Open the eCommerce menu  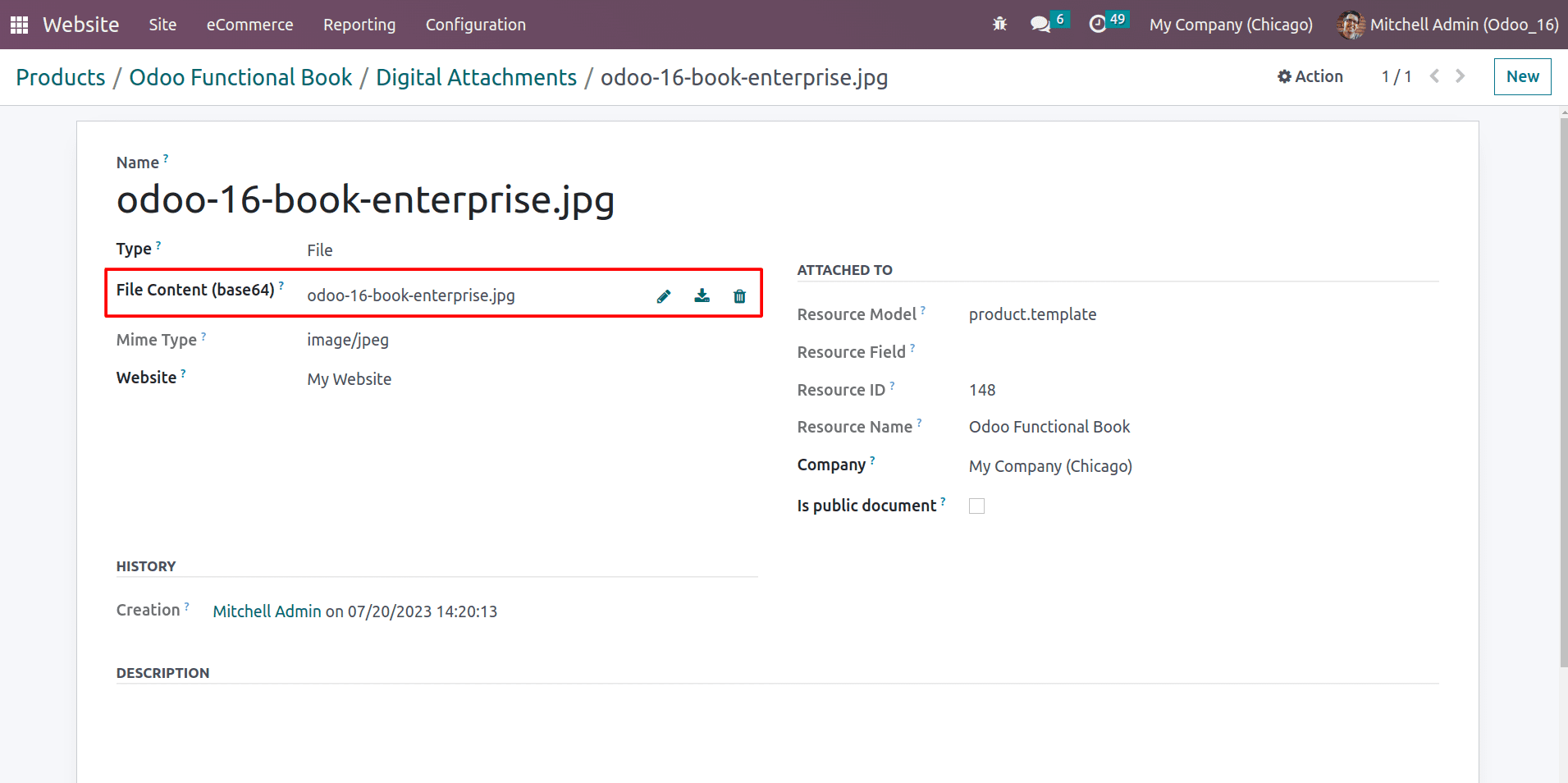point(249,25)
